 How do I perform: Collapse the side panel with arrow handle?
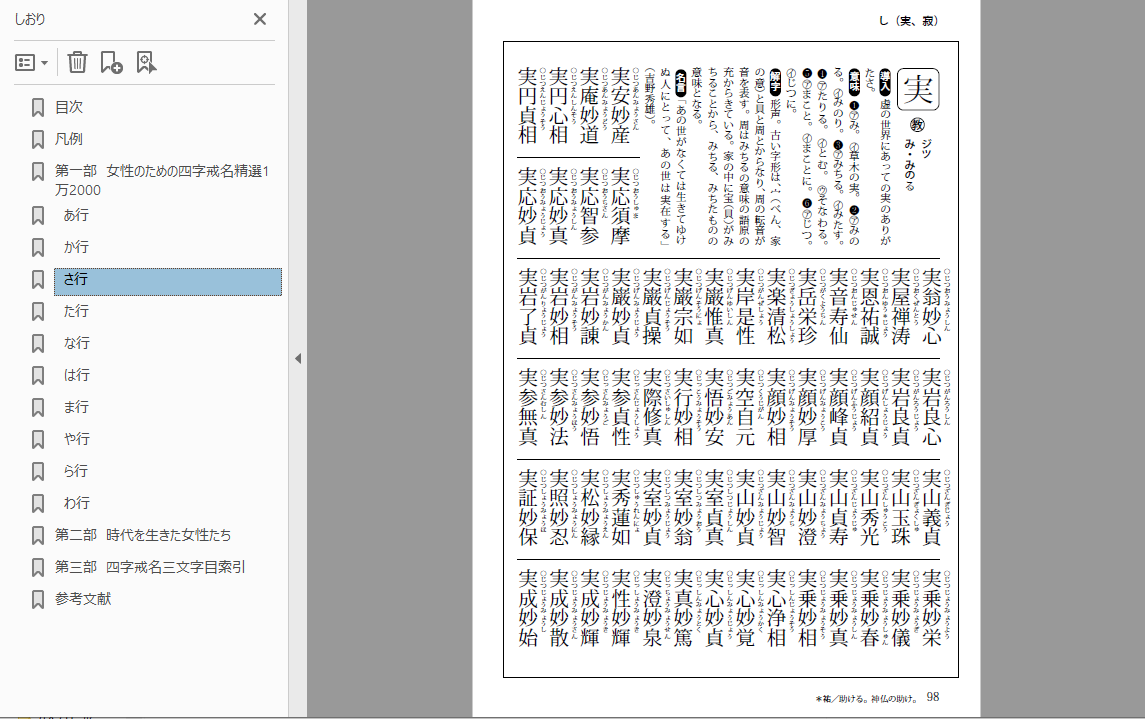point(297,359)
